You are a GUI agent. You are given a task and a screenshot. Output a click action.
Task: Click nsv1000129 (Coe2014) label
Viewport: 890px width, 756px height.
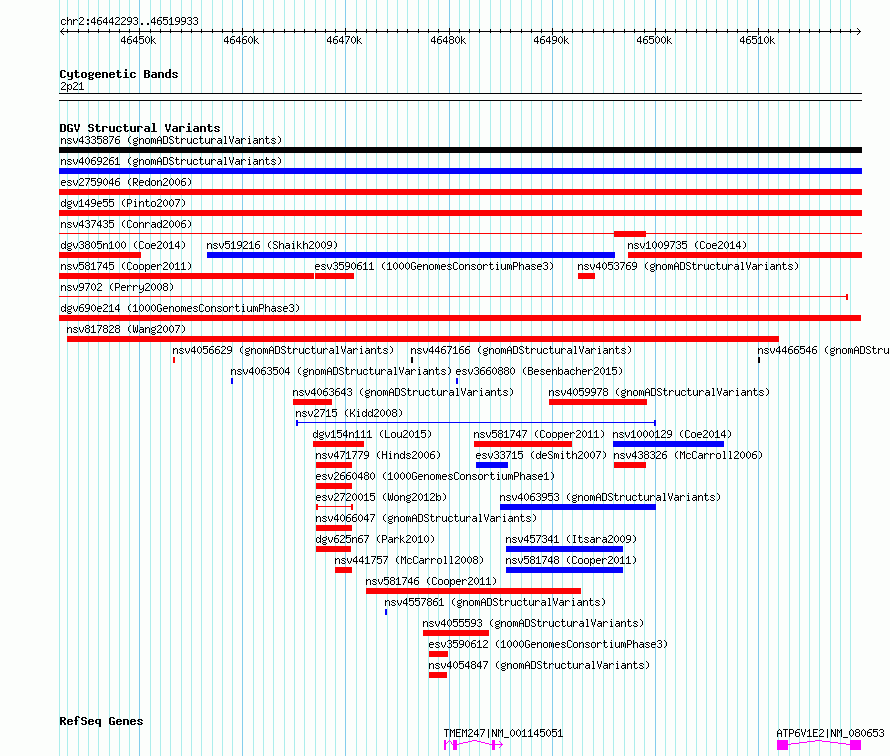(672, 434)
